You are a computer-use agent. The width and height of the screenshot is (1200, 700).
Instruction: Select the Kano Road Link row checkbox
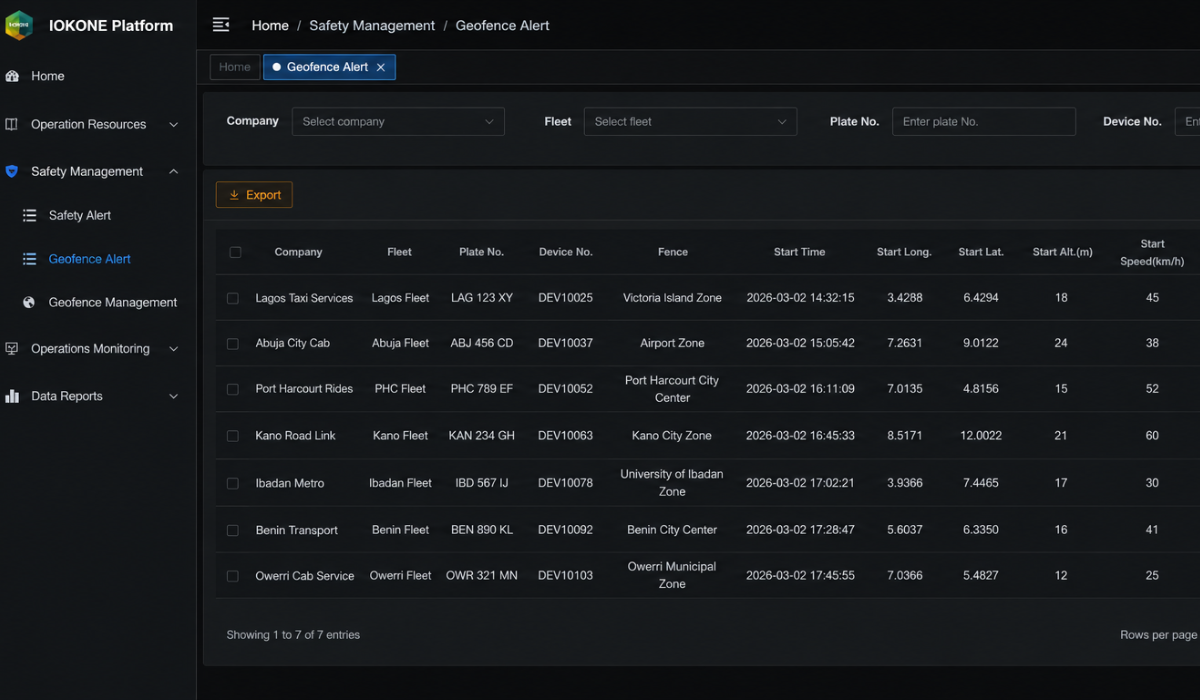point(233,436)
